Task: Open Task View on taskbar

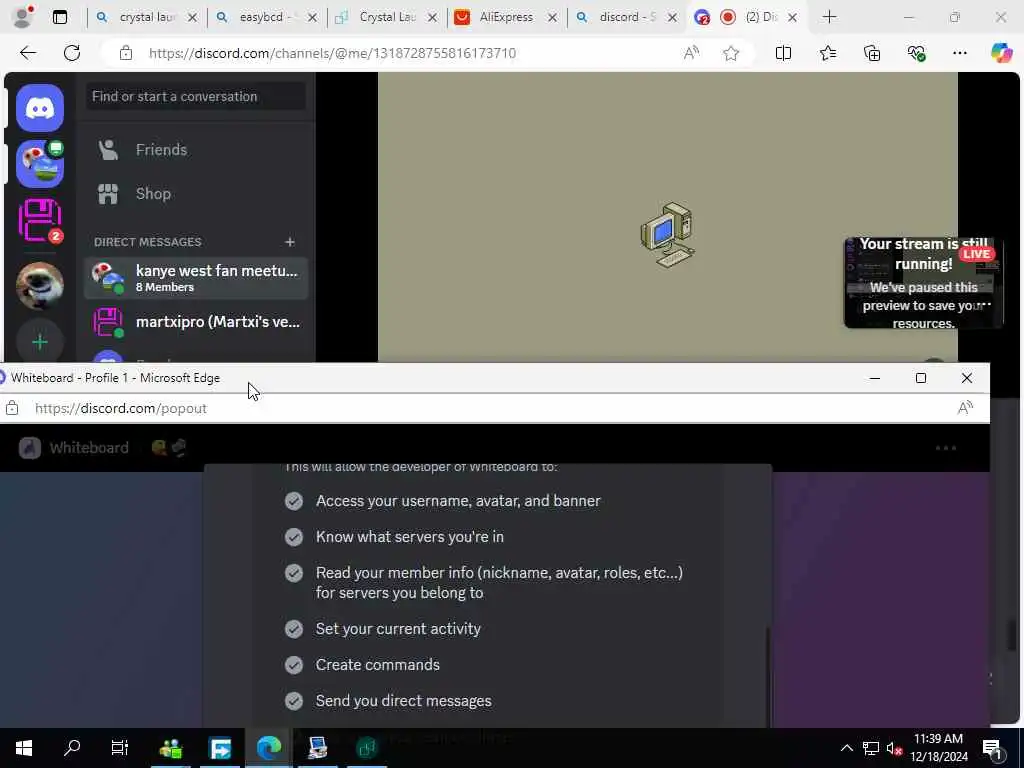Action: point(120,748)
